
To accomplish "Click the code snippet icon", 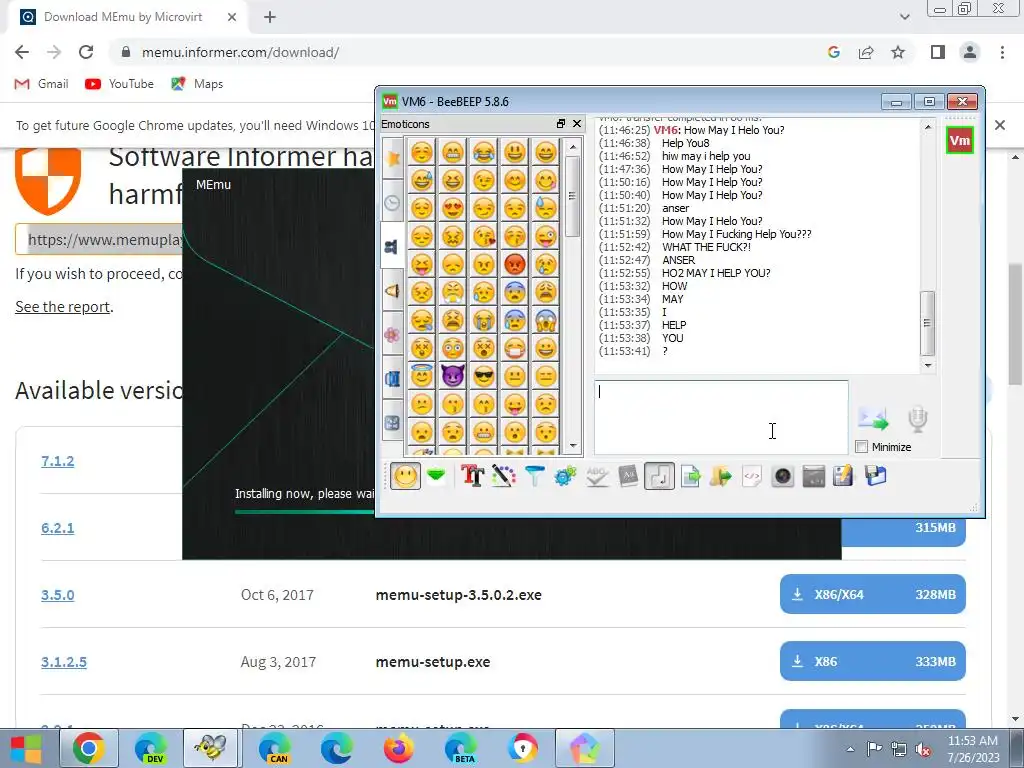I will coord(752,475).
